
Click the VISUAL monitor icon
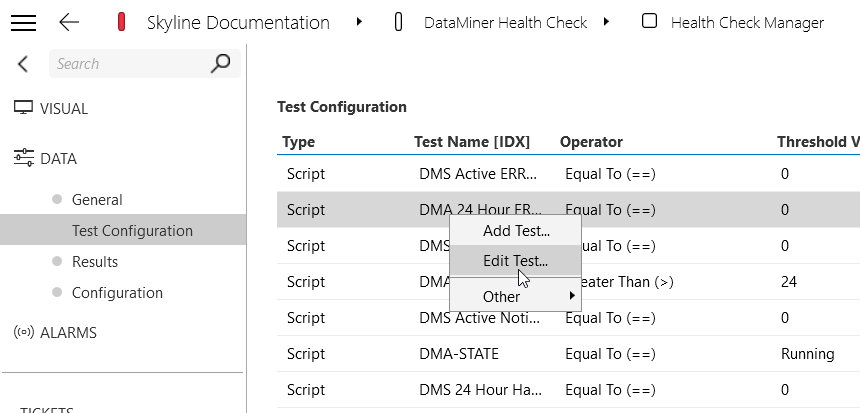click(24, 108)
